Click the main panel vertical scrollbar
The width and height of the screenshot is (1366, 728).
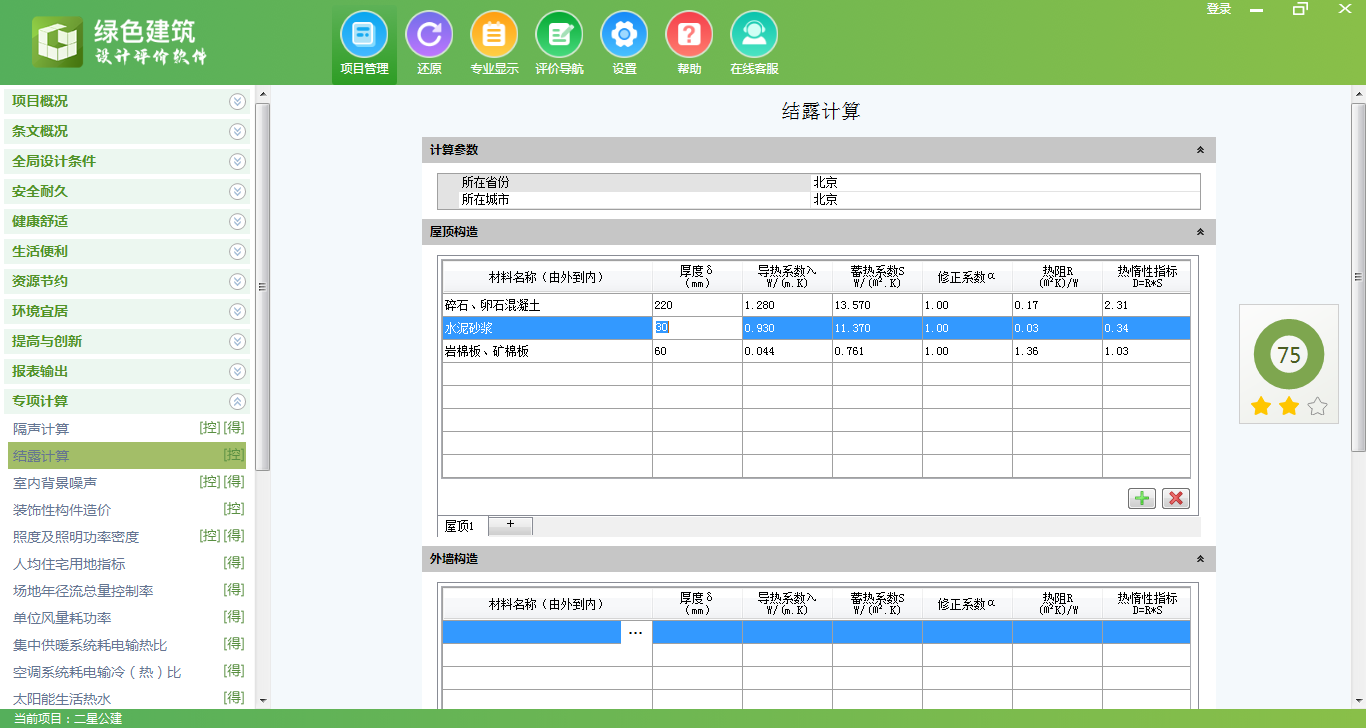1358,276
